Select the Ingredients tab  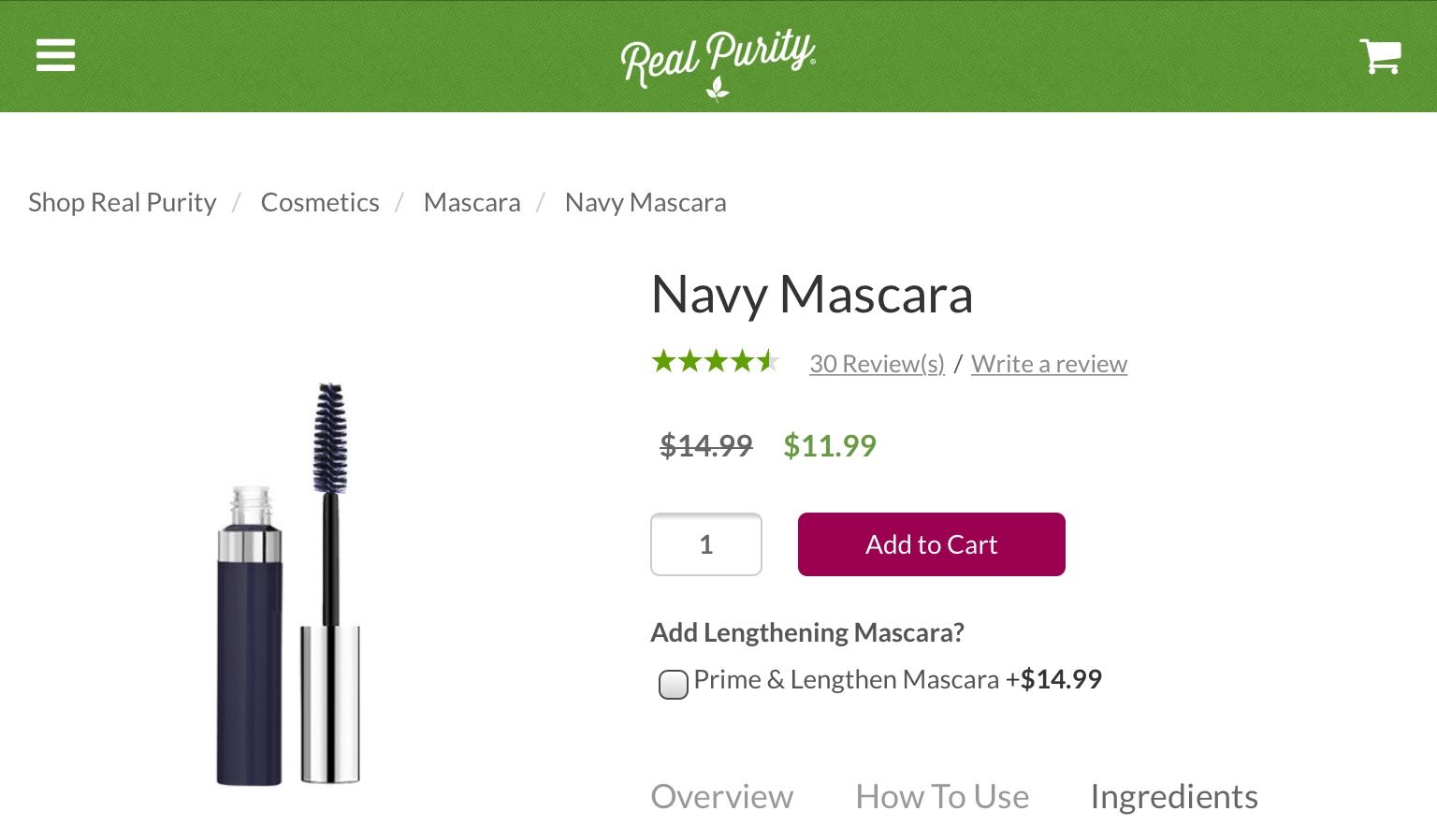pyautogui.click(x=1173, y=797)
